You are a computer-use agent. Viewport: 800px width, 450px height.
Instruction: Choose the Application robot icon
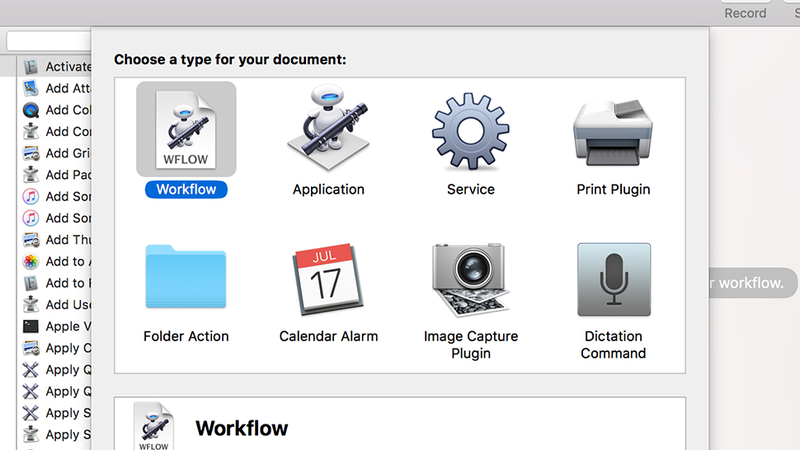[329, 128]
